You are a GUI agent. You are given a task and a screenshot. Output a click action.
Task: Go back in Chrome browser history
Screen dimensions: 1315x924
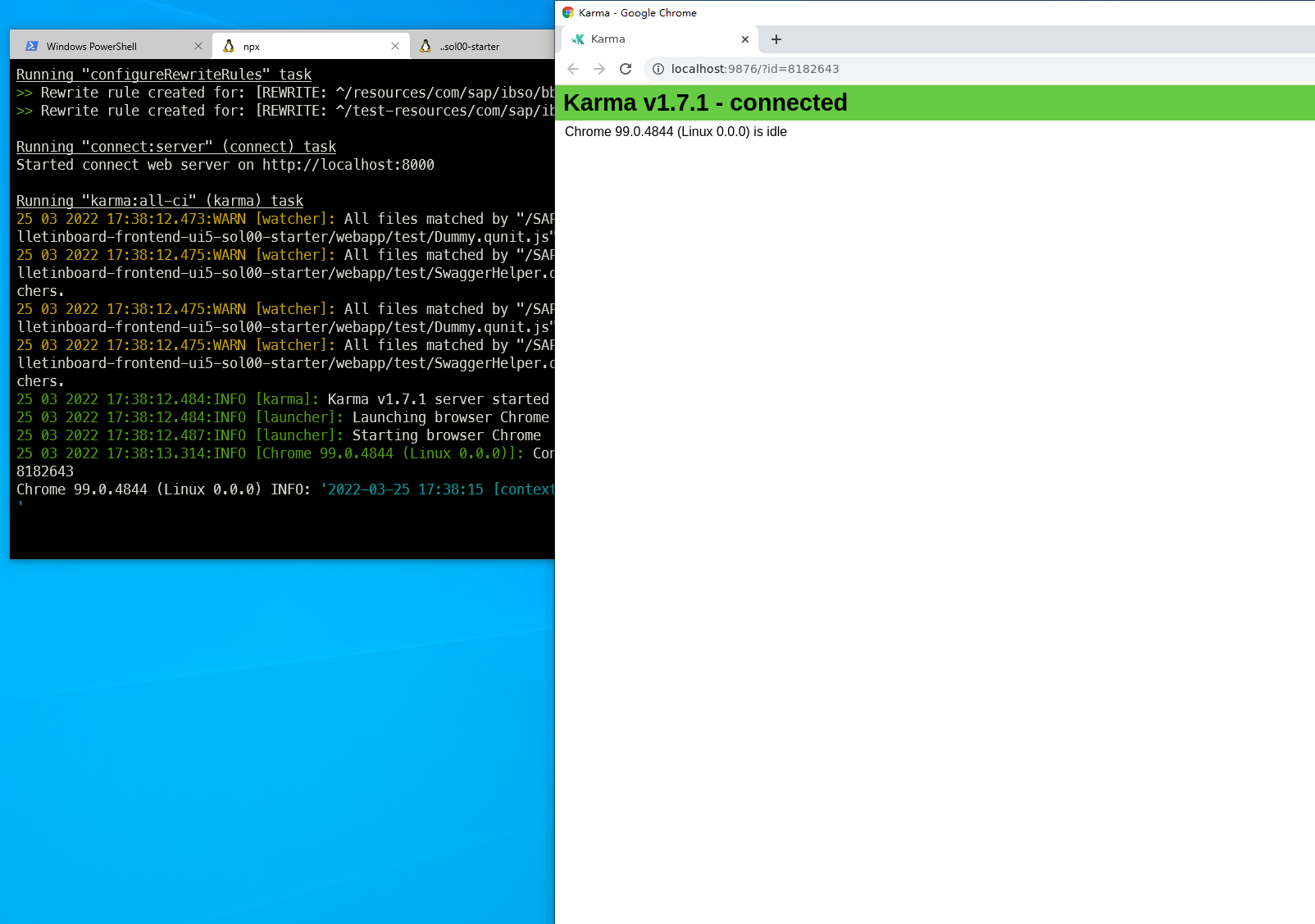[573, 69]
